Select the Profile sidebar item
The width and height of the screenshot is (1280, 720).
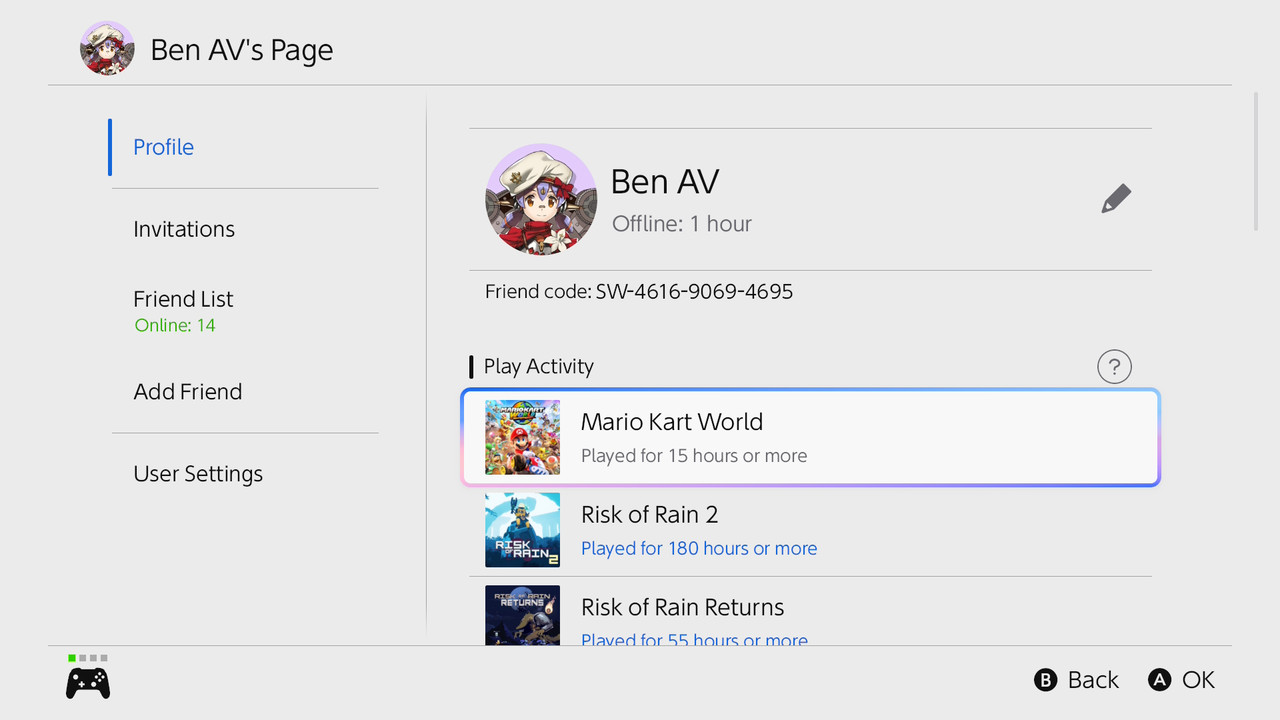coord(164,147)
